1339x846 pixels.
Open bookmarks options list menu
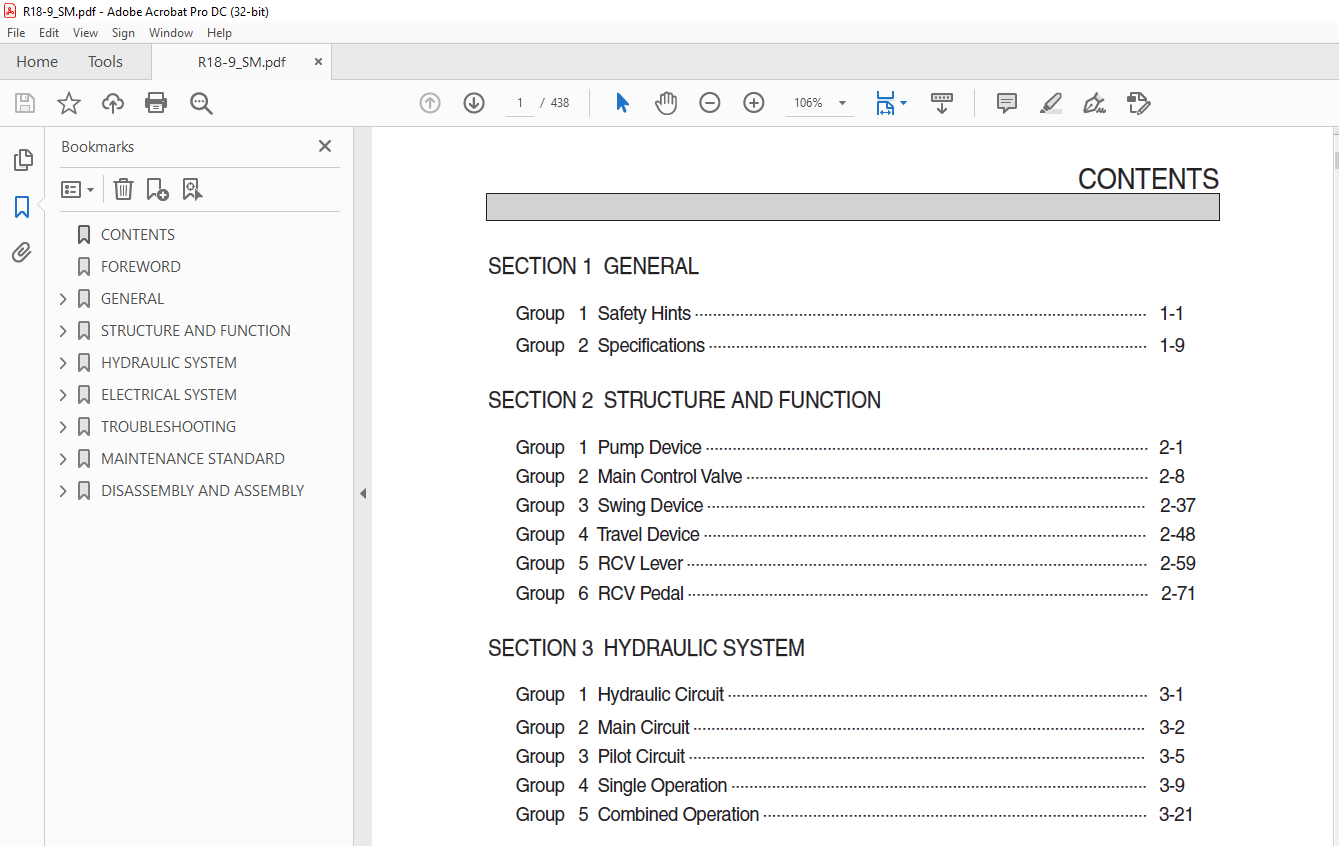tap(77, 189)
